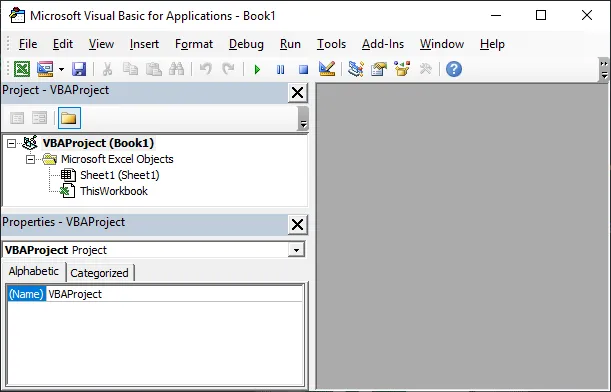The height and width of the screenshot is (392, 611).
Task: Click the Redo arrow icon
Action: (228, 69)
